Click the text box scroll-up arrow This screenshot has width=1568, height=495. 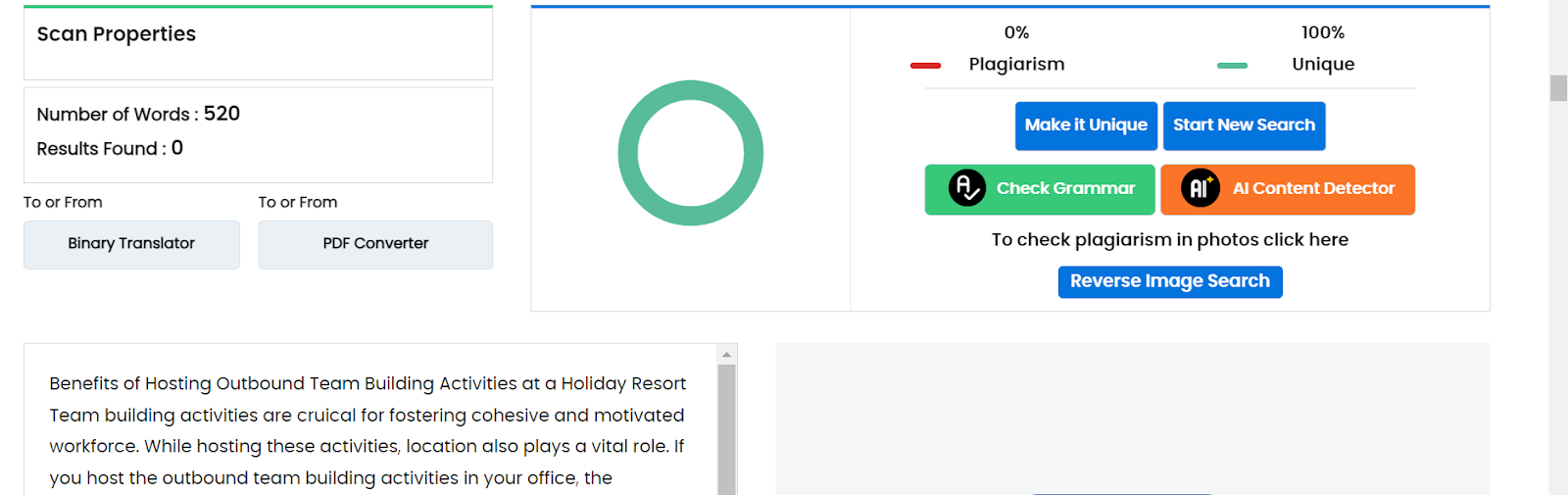pyautogui.click(x=726, y=355)
